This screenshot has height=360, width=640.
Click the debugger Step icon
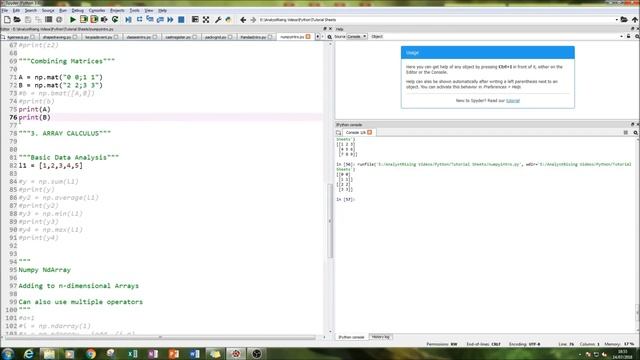point(139,20)
